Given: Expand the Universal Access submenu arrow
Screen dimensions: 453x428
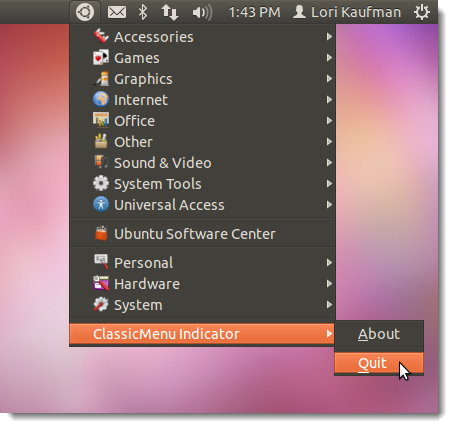Looking at the screenshot, I should point(329,205).
